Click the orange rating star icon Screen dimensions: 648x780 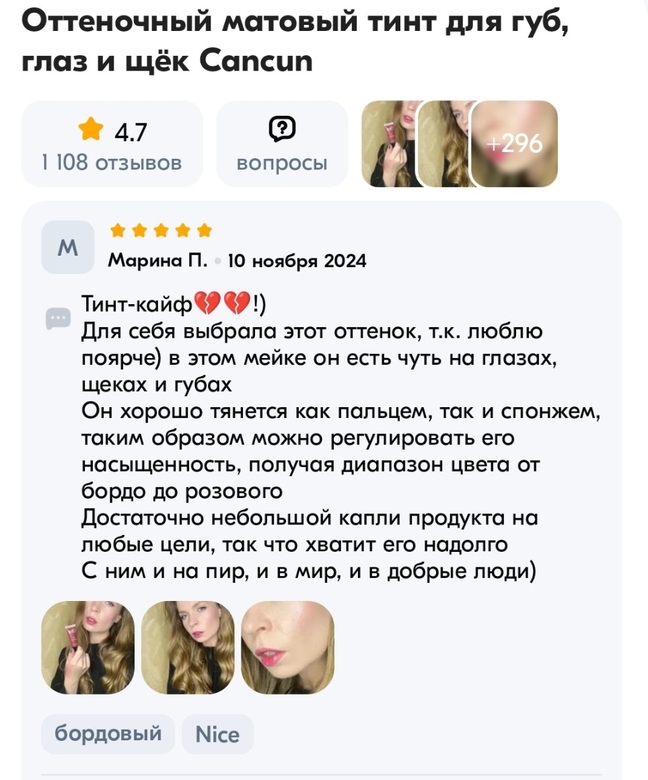point(91,129)
